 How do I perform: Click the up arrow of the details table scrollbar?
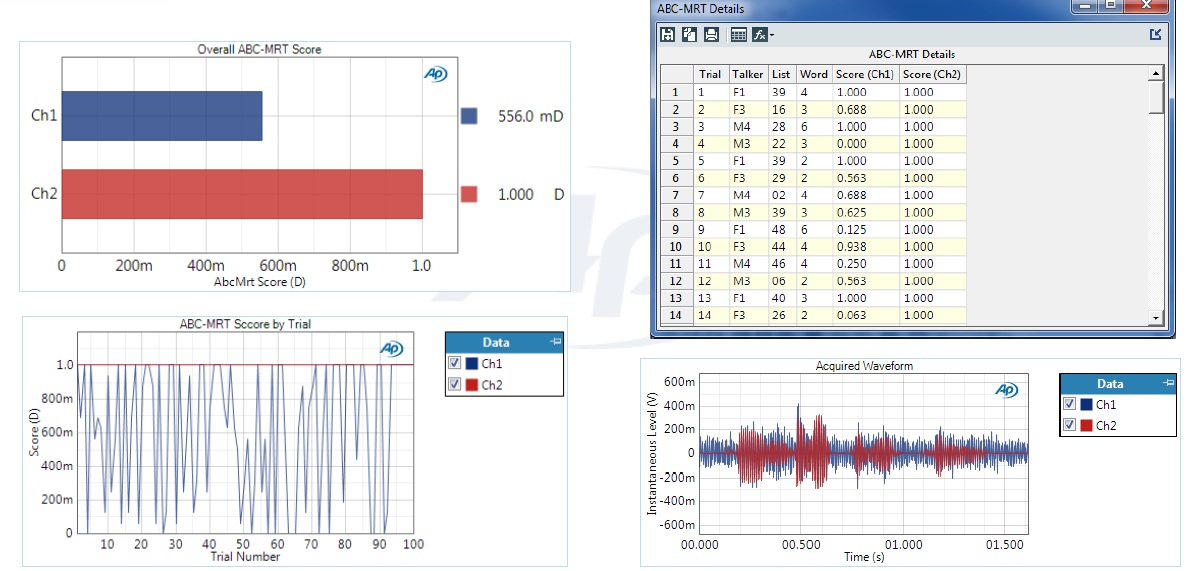(x=1155, y=73)
